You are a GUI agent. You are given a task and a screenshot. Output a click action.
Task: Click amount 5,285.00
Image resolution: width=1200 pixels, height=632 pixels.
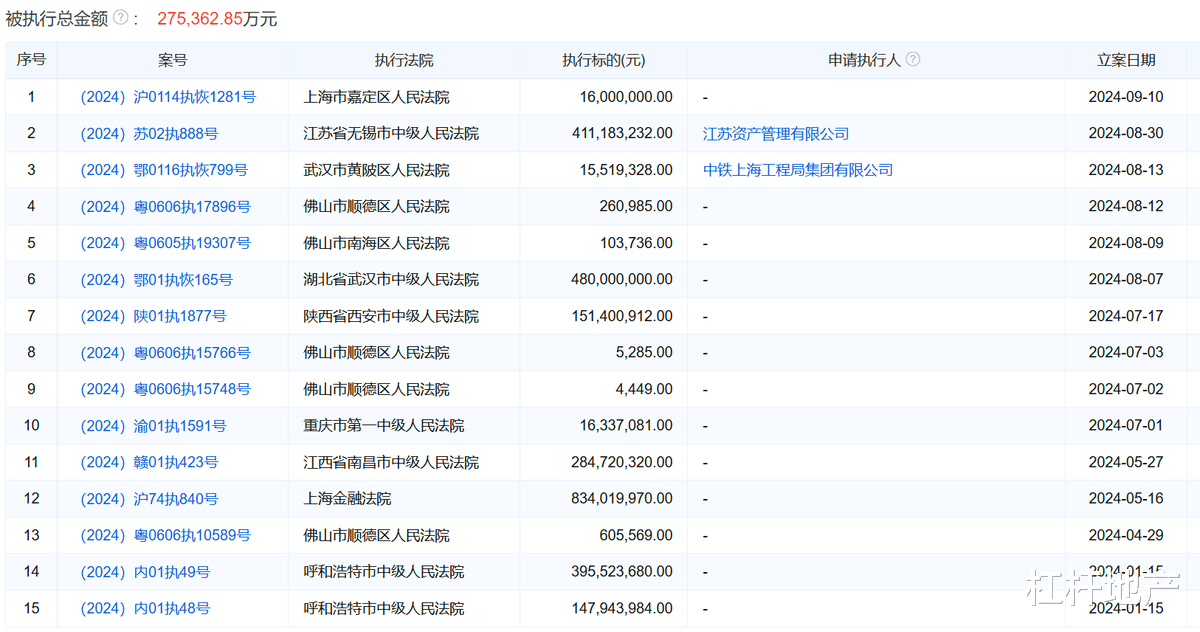643,353
